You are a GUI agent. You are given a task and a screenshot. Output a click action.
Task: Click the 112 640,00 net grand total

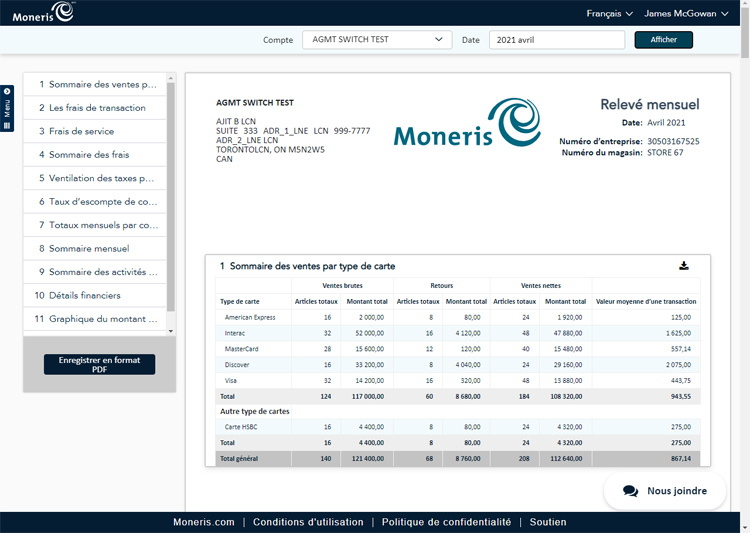566,458
